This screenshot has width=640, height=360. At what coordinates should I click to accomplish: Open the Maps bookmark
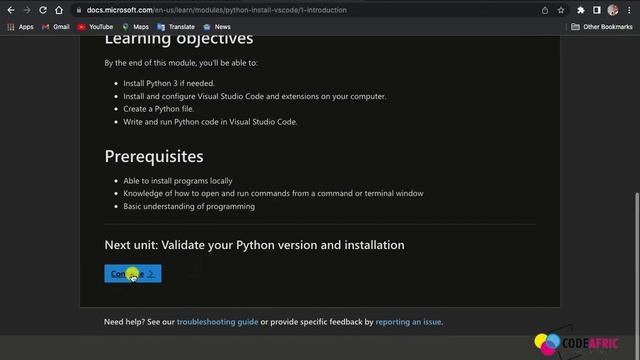[x=136, y=27]
